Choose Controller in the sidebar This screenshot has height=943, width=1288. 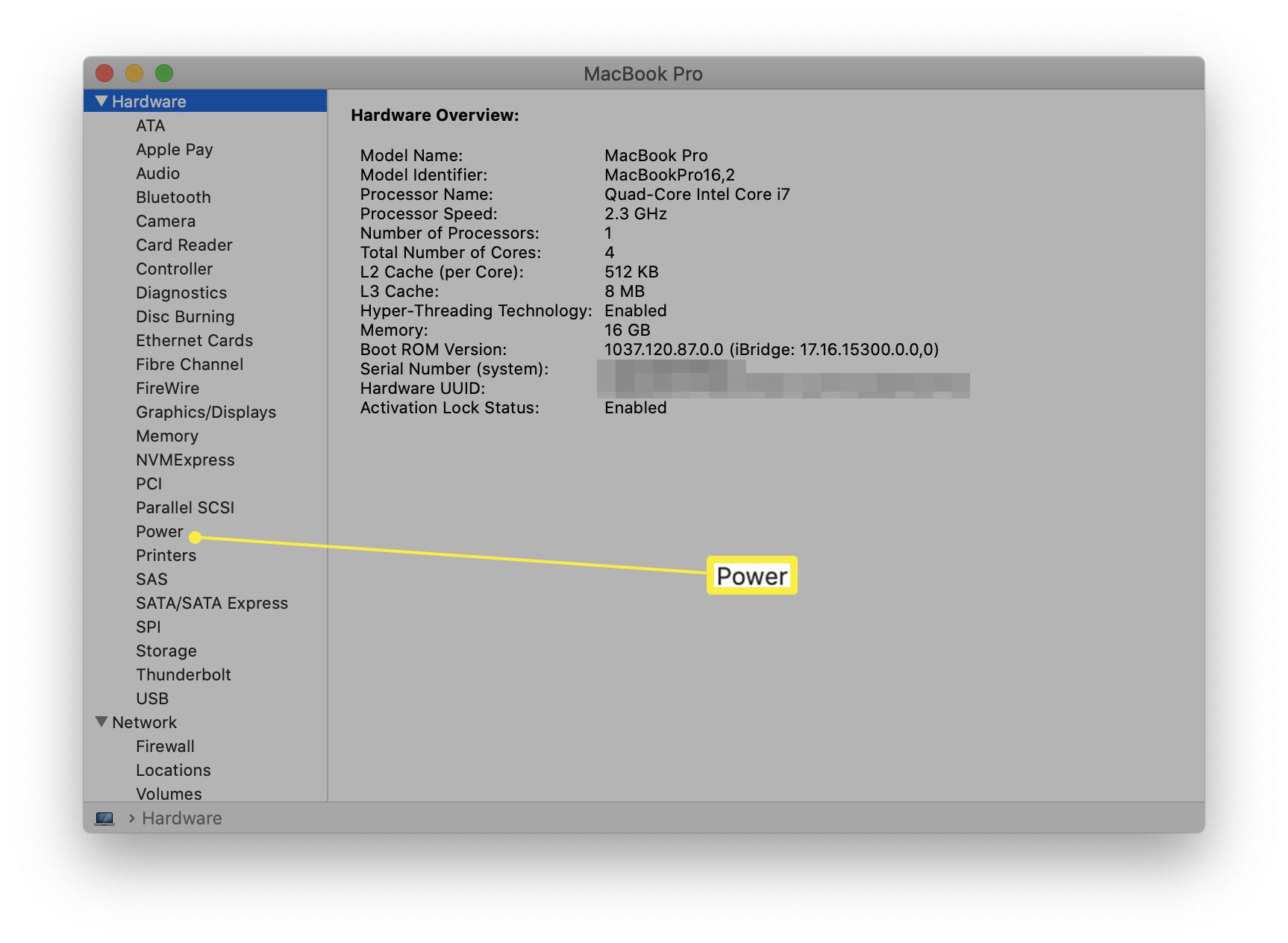pos(174,269)
